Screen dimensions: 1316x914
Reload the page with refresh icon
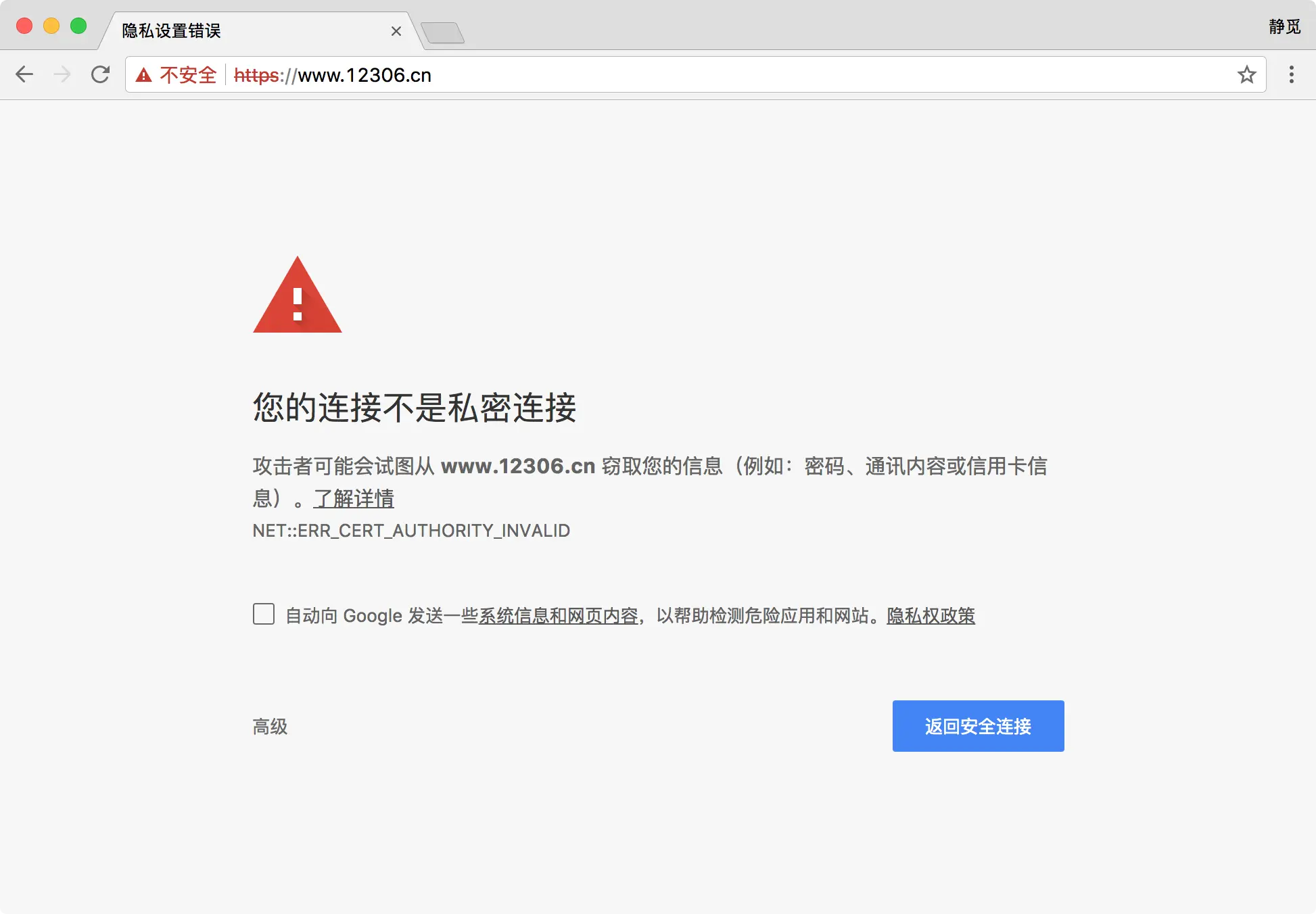[x=100, y=74]
